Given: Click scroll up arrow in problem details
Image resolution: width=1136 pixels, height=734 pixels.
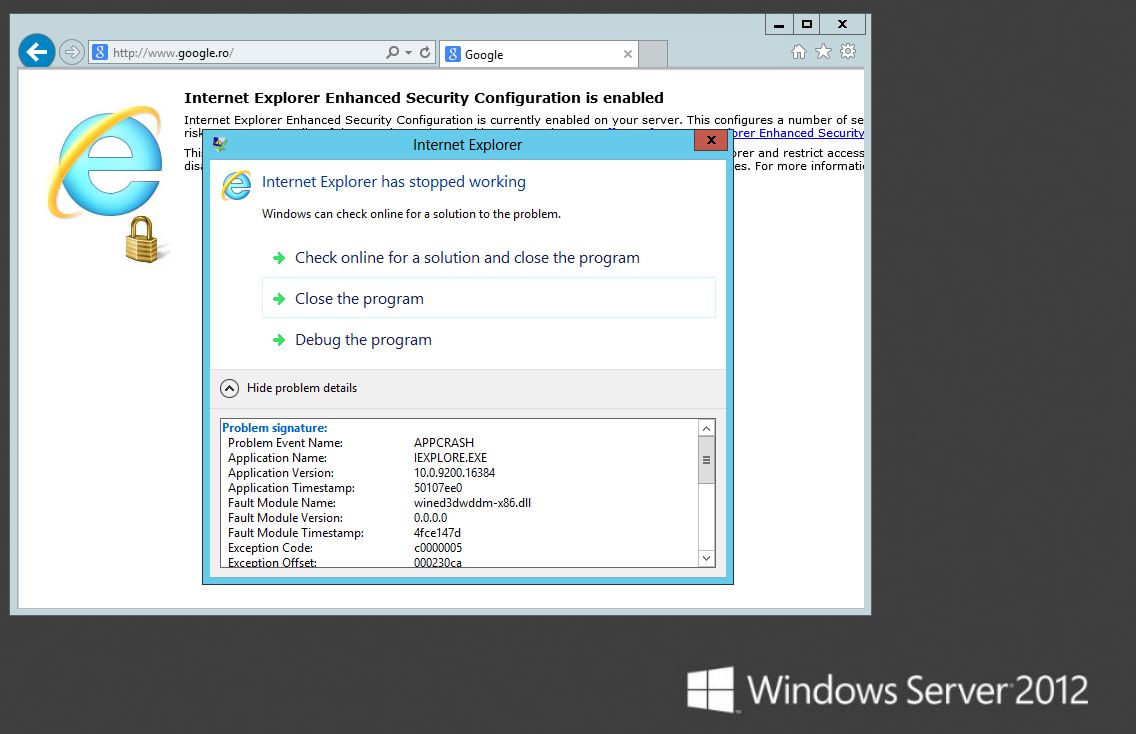Looking at the screenshot, I should click(706, 428).
